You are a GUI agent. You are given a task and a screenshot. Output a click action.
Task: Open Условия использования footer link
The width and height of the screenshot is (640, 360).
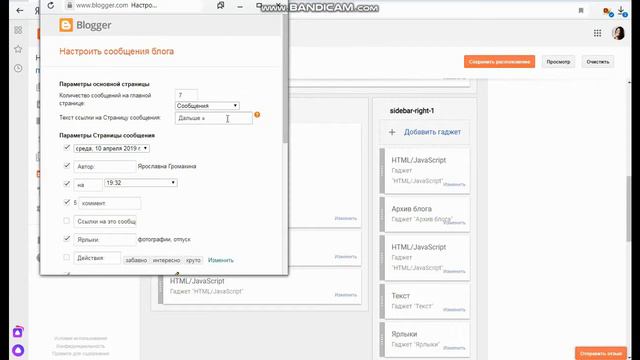pos(81,338)
